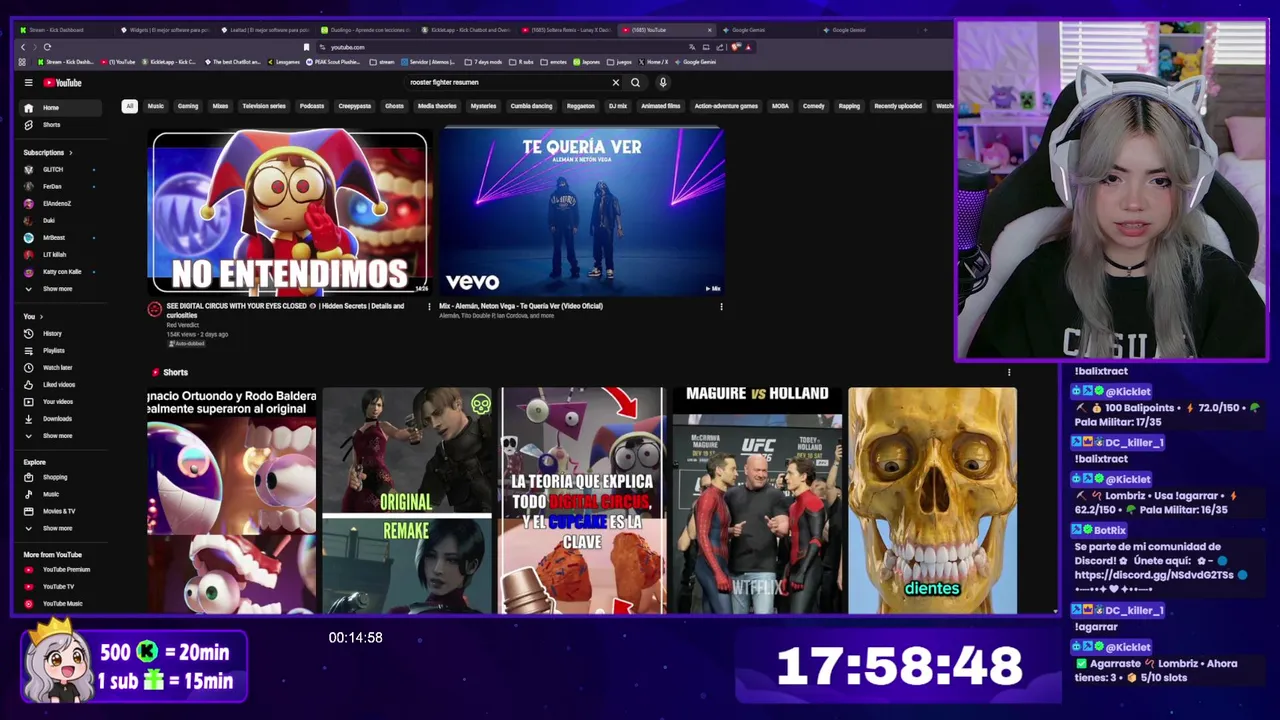Play the NO ENTENDIMOS Digital Circus video

(290, 212)
